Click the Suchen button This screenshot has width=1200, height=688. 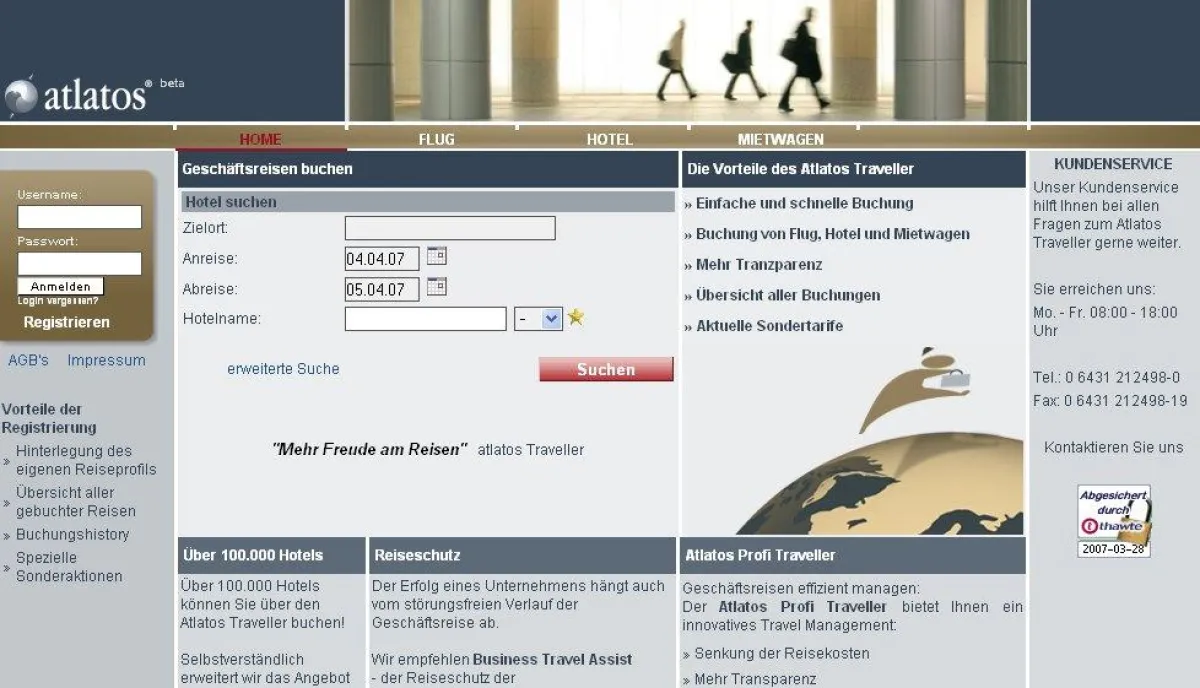click(x=605, y=369)
